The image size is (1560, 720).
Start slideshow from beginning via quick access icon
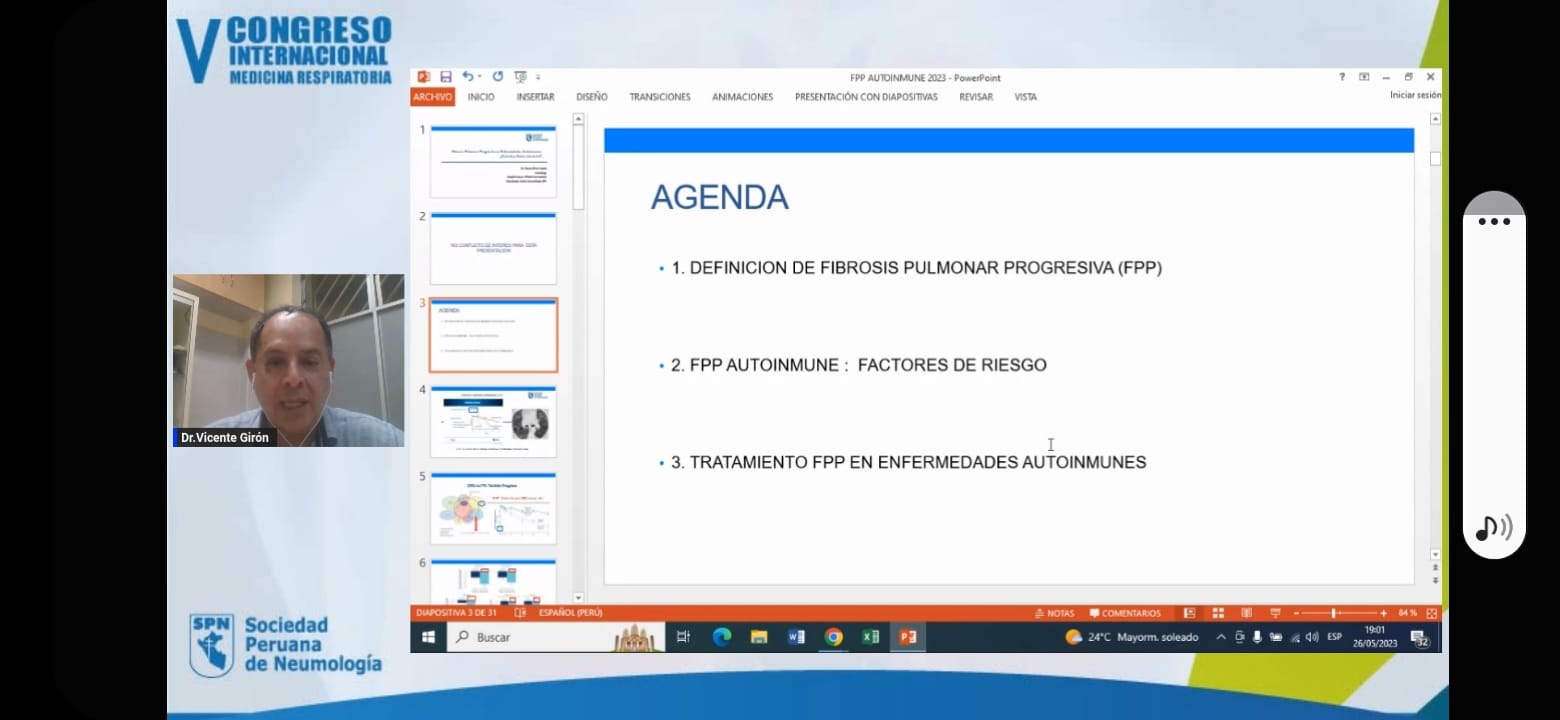coord(520,77)
